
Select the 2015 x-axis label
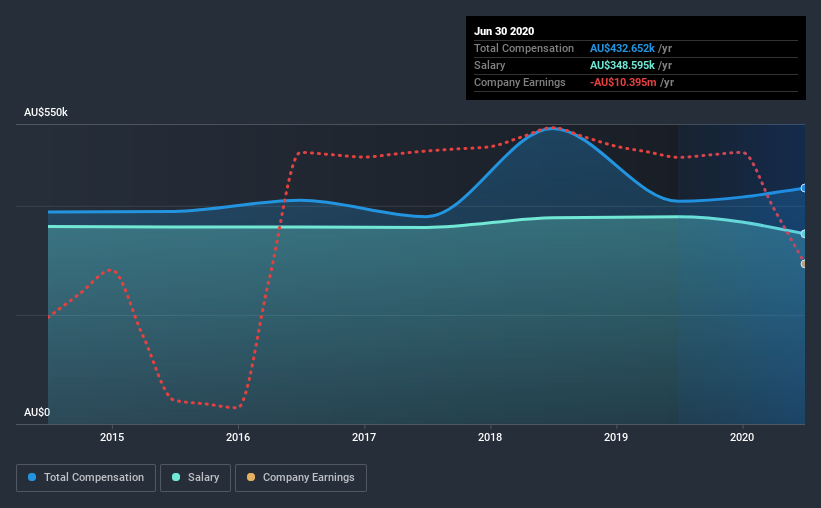(x=112, y=437)
